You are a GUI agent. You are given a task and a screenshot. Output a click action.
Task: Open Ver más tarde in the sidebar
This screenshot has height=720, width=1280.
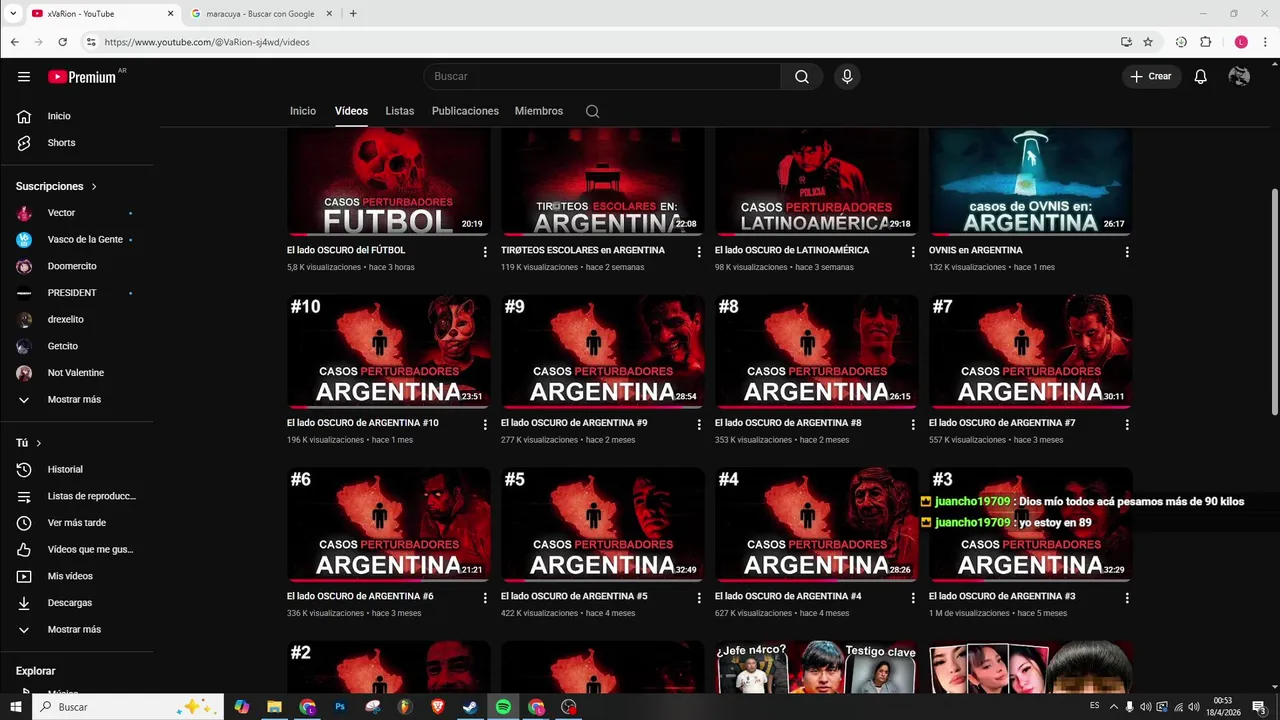coord(77,523)
